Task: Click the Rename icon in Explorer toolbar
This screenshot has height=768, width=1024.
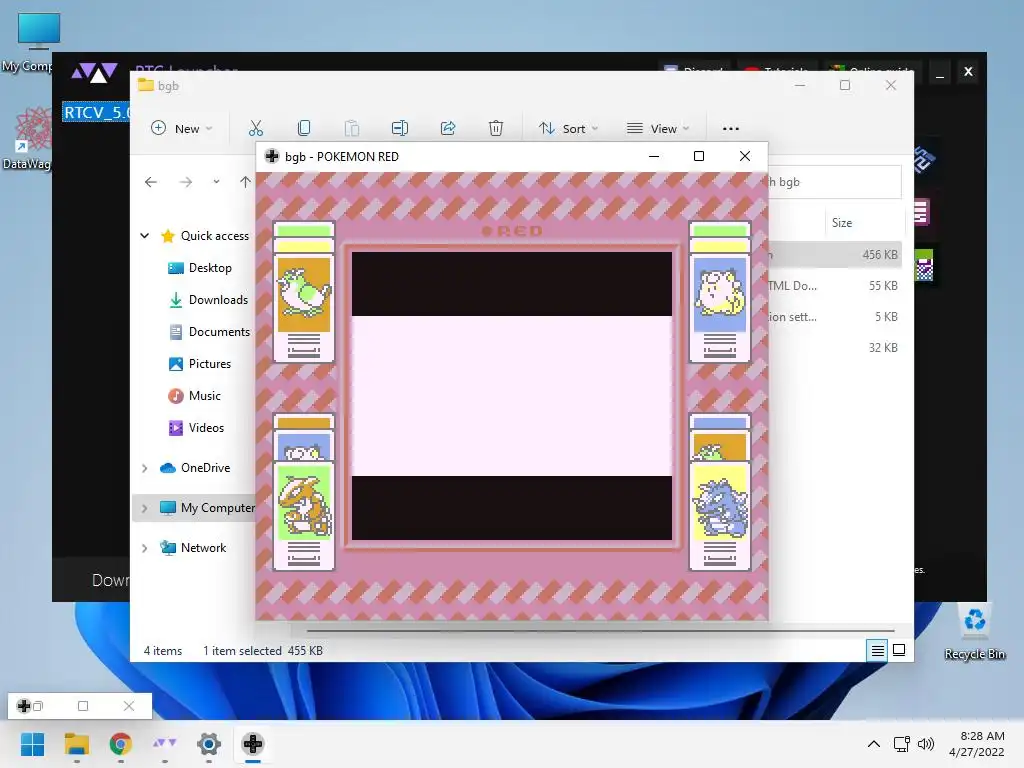Action: pos(400,128)
